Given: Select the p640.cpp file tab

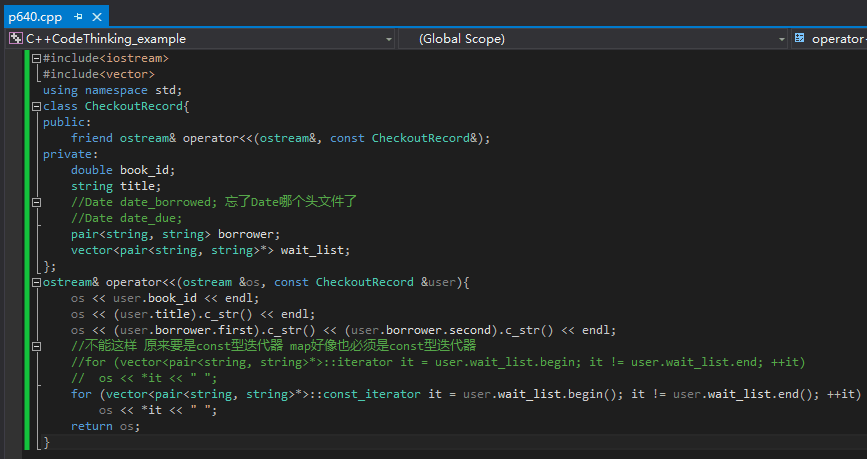Looking at the screenshot, I should (34, 17).
